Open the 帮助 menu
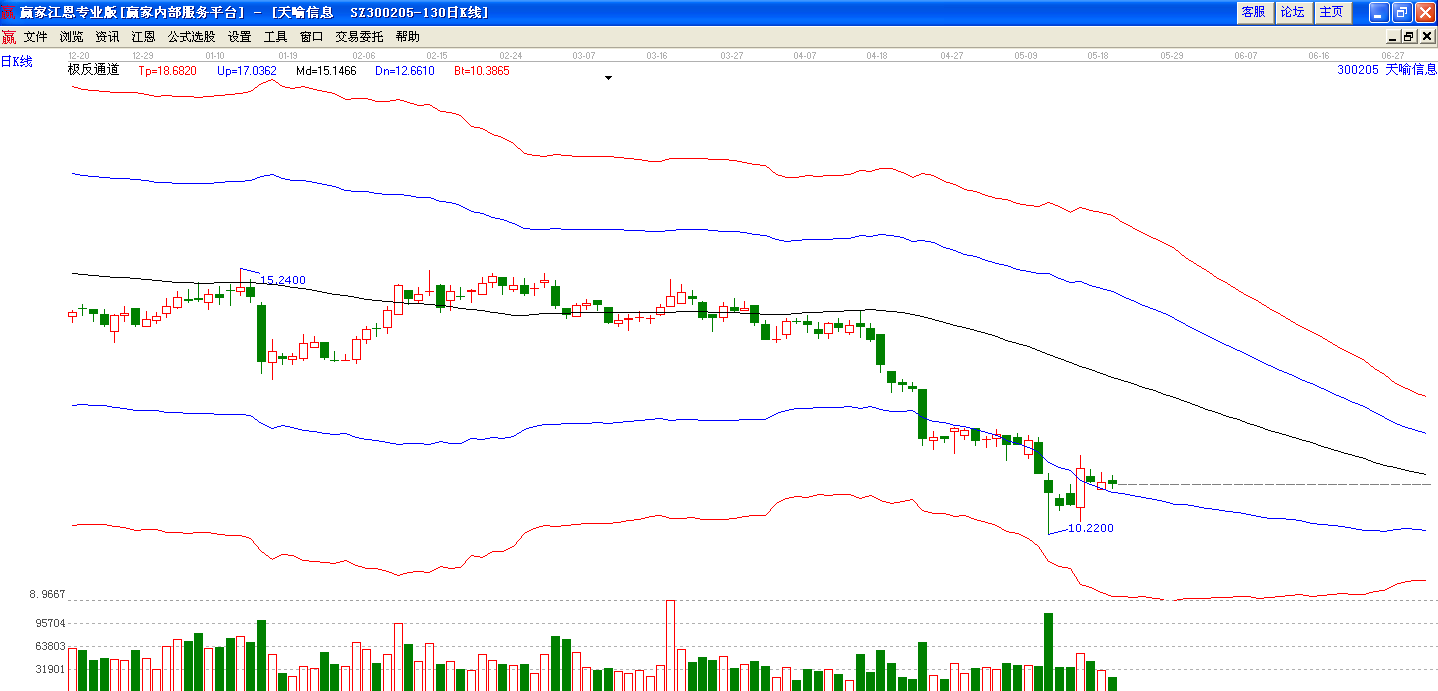The image size is (1438, 691). coord(408,37)
